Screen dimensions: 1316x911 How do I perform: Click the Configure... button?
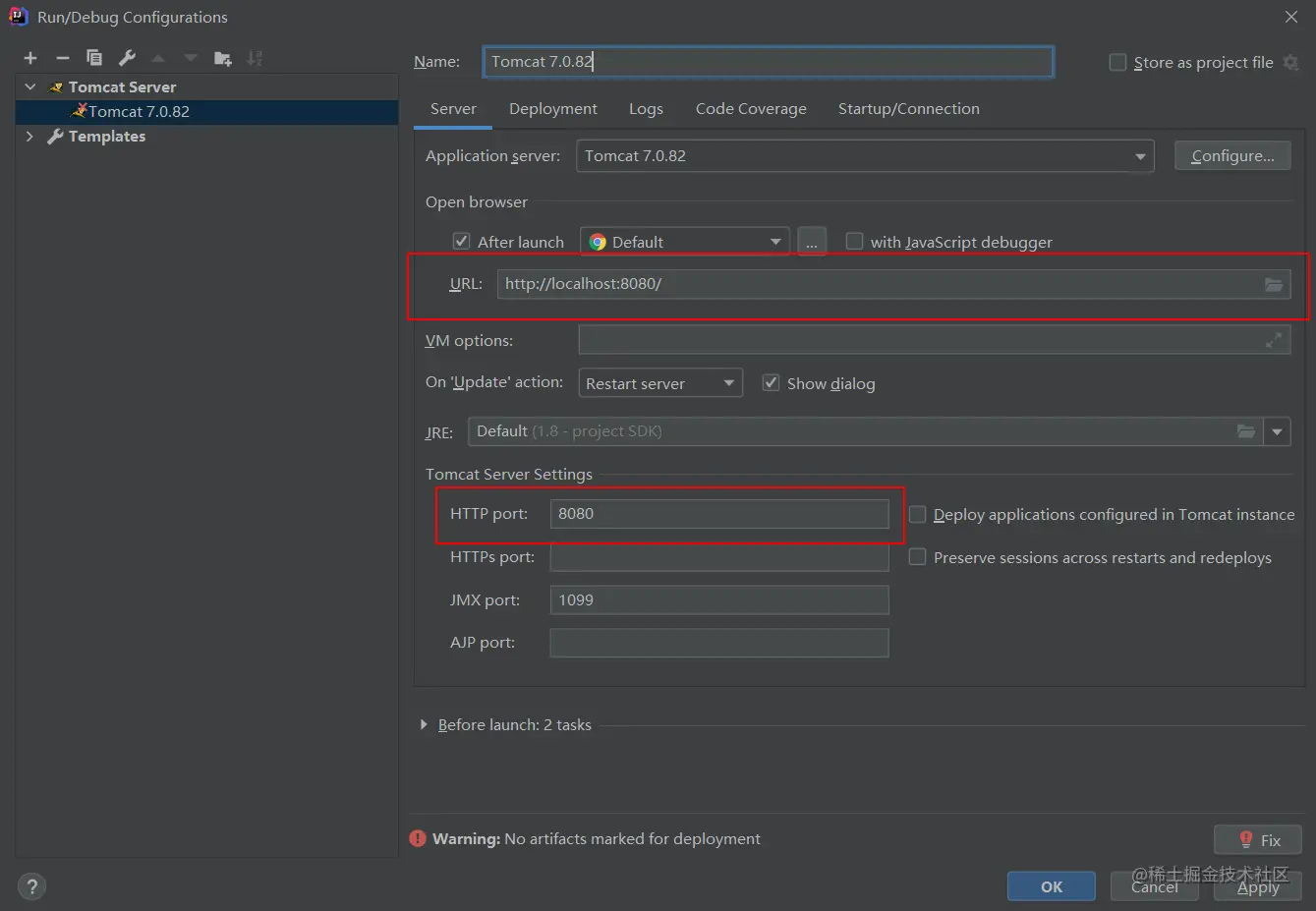click(x=1232, y=155)
